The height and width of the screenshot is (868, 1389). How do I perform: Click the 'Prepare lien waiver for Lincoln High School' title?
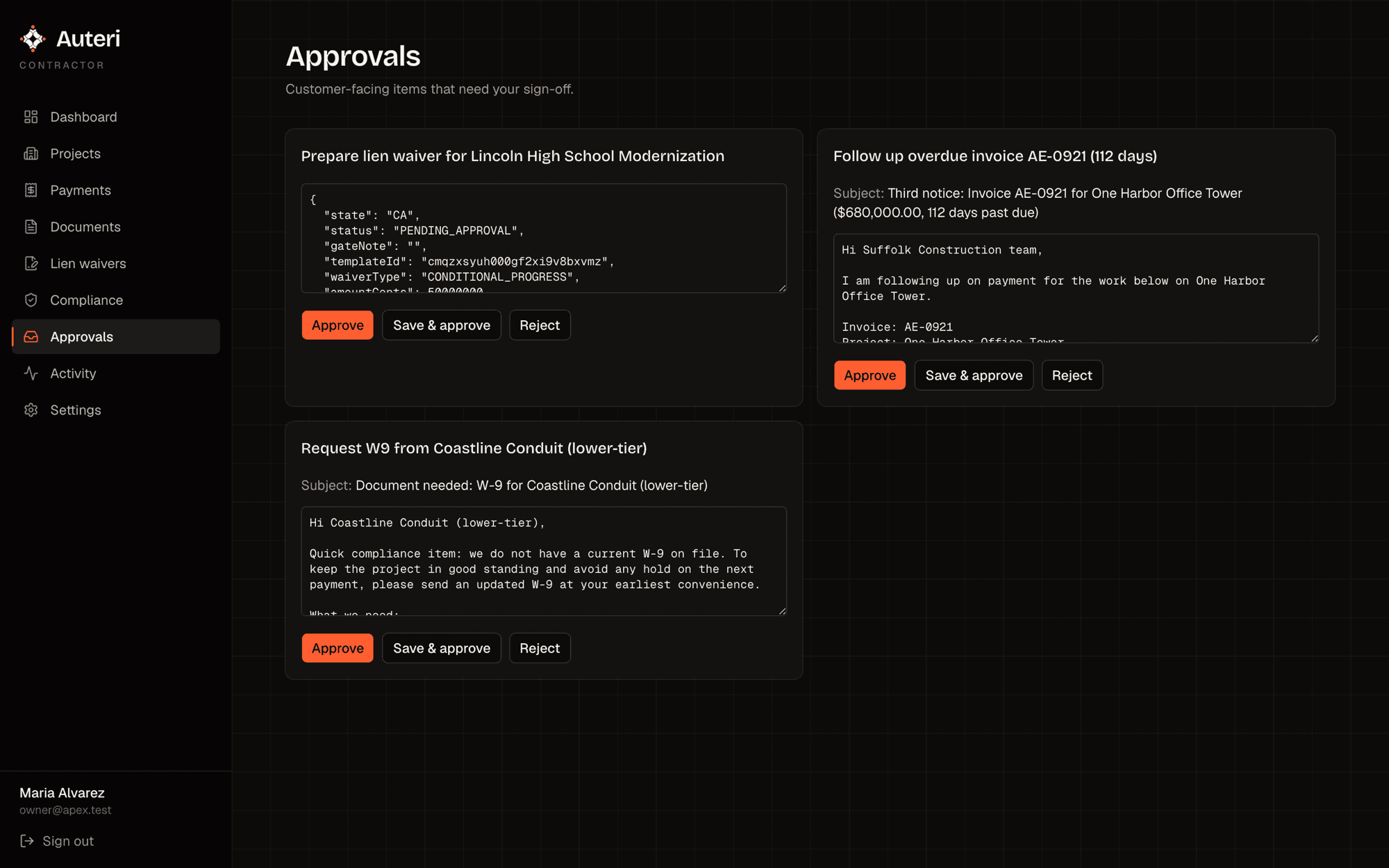(513, 156)
